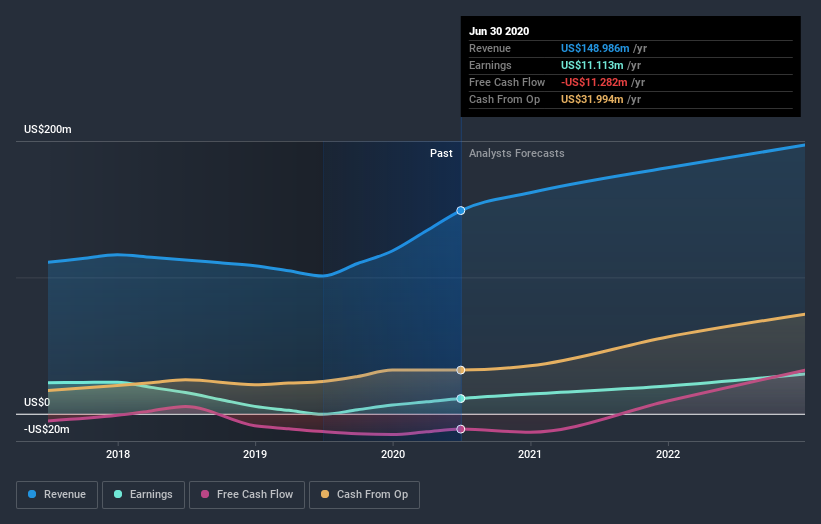Viewport: 821px width, 524px height.
Task: Click the US$11.113m earnings value
Action: 592,65
